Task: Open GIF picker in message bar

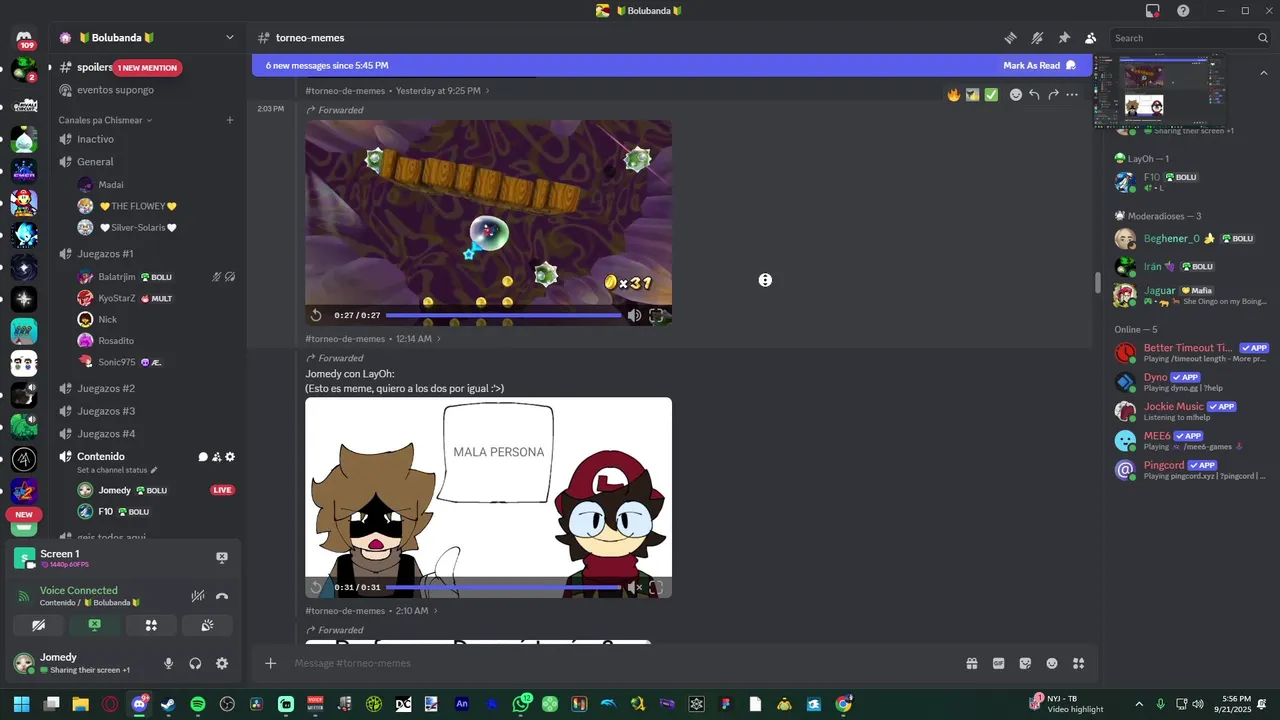Action: 998,663
